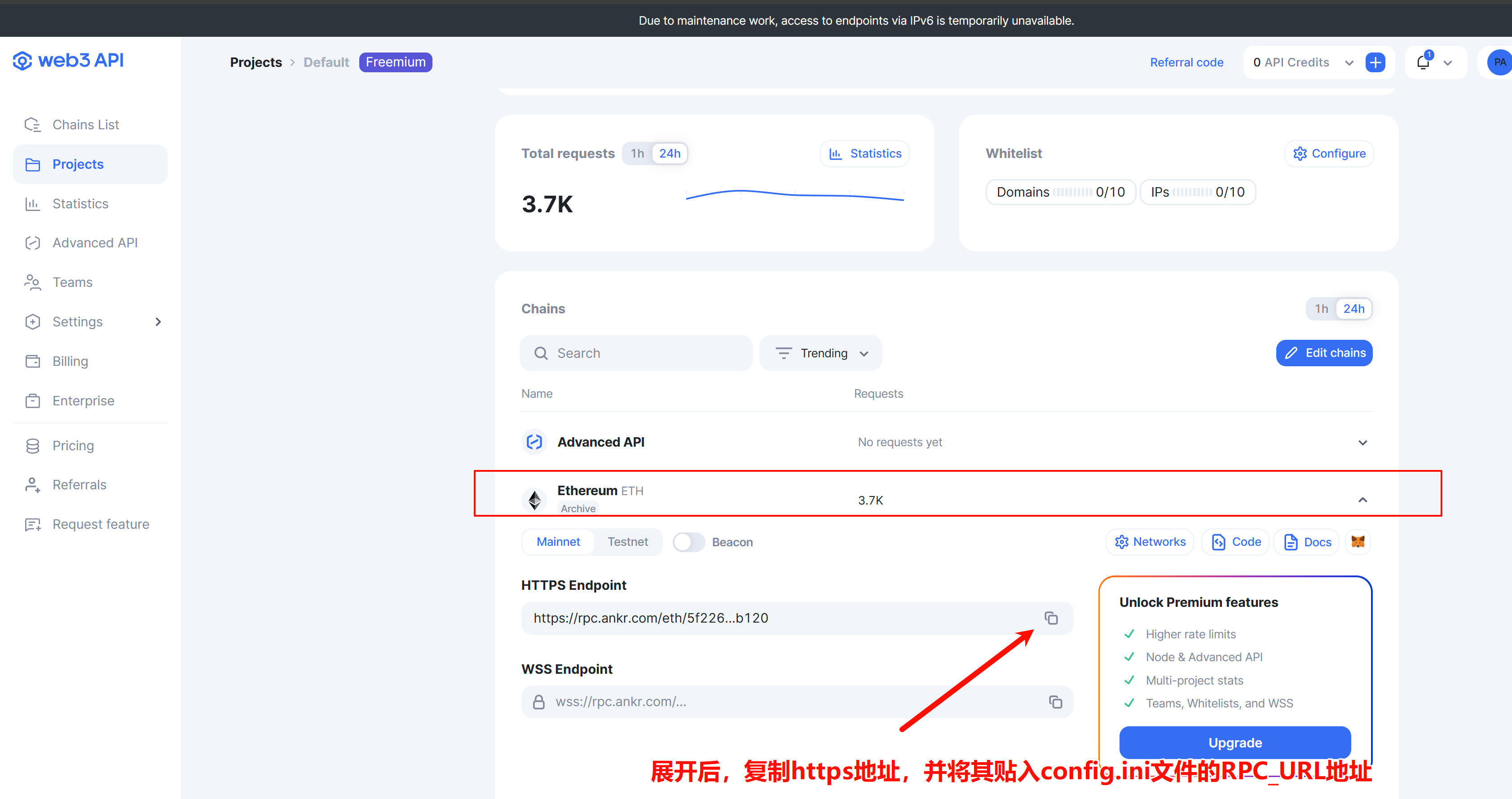The image size is (1512, 799).
Task: Click the Projects breadcrumb
Action: pyautogui.click(x=256, y=62)
